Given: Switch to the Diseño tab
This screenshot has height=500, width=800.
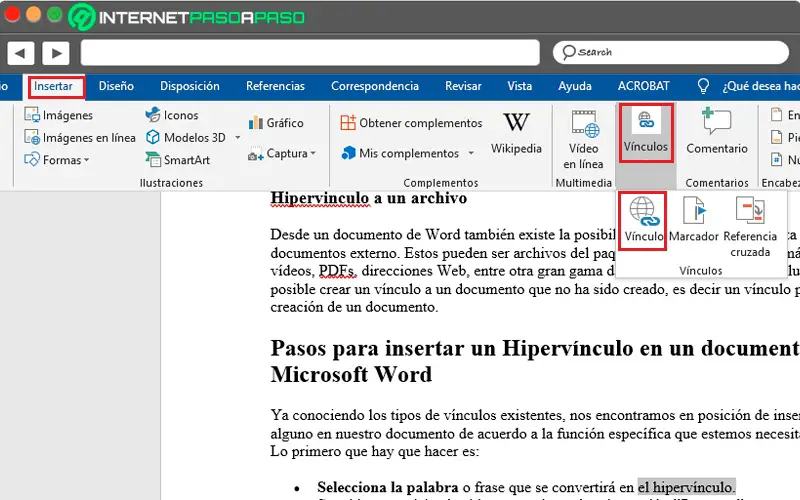Looking at the screenshot, I should [x=116, y=86].
